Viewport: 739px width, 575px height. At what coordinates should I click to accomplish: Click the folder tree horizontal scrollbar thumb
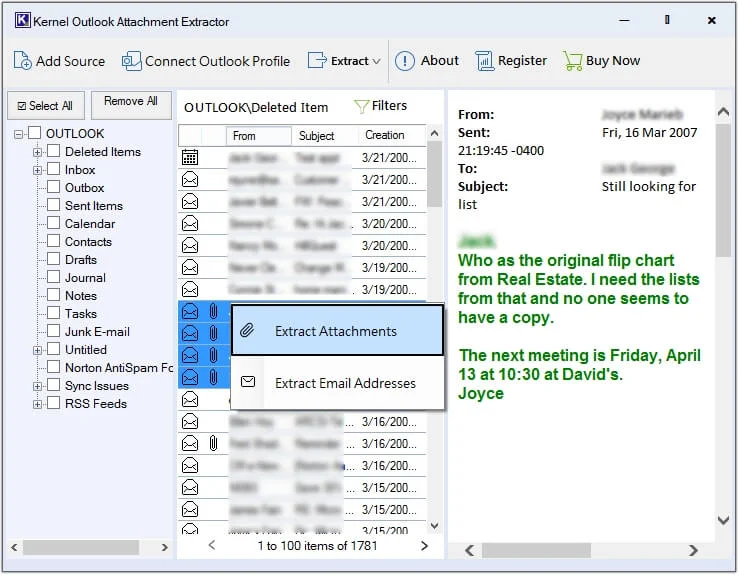pyautogui.click(x=81, y=547)
